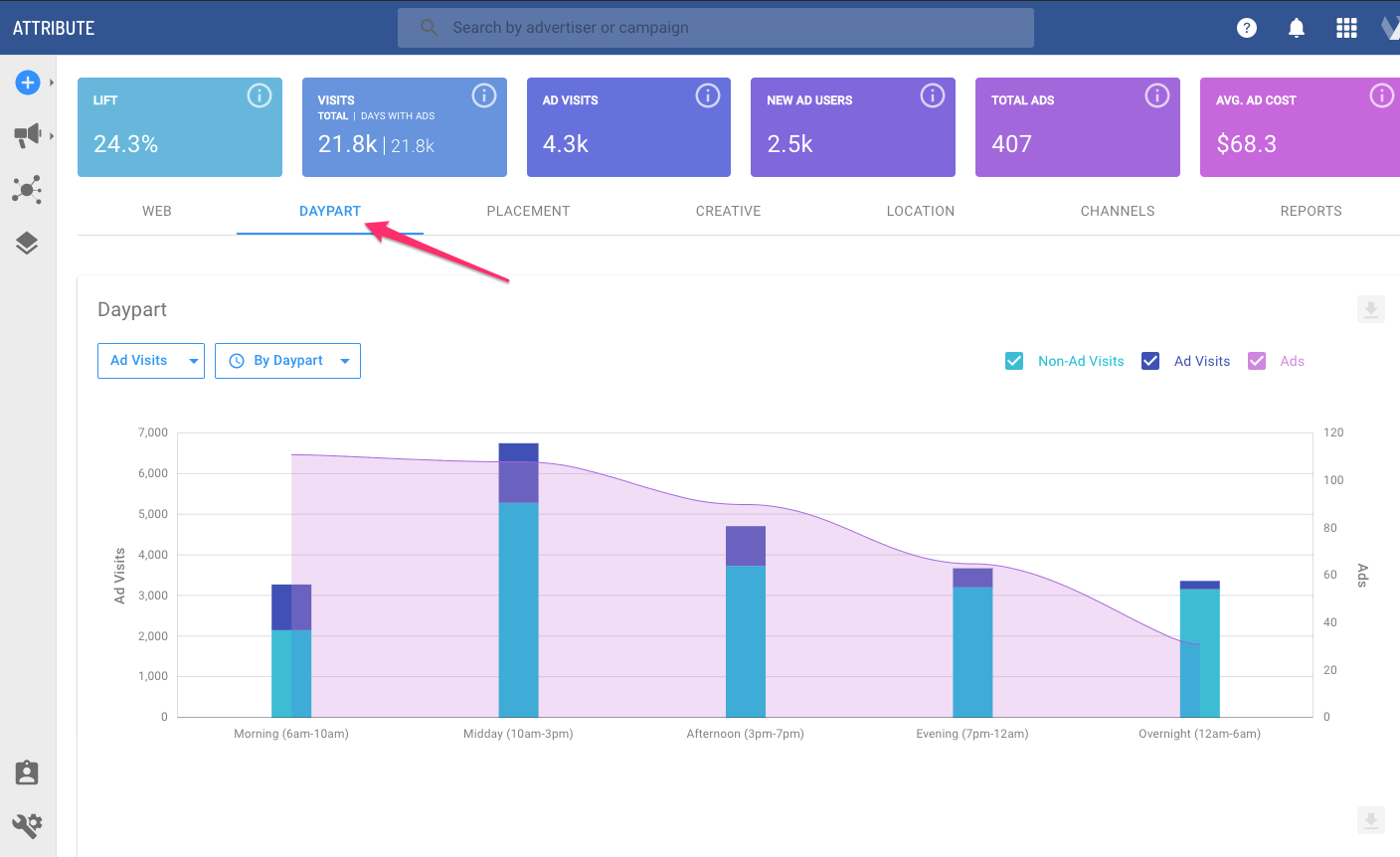Select the layers stack icon in sidebar
1400x857 pixels.
pyautogui.click(x=27, y=244)
